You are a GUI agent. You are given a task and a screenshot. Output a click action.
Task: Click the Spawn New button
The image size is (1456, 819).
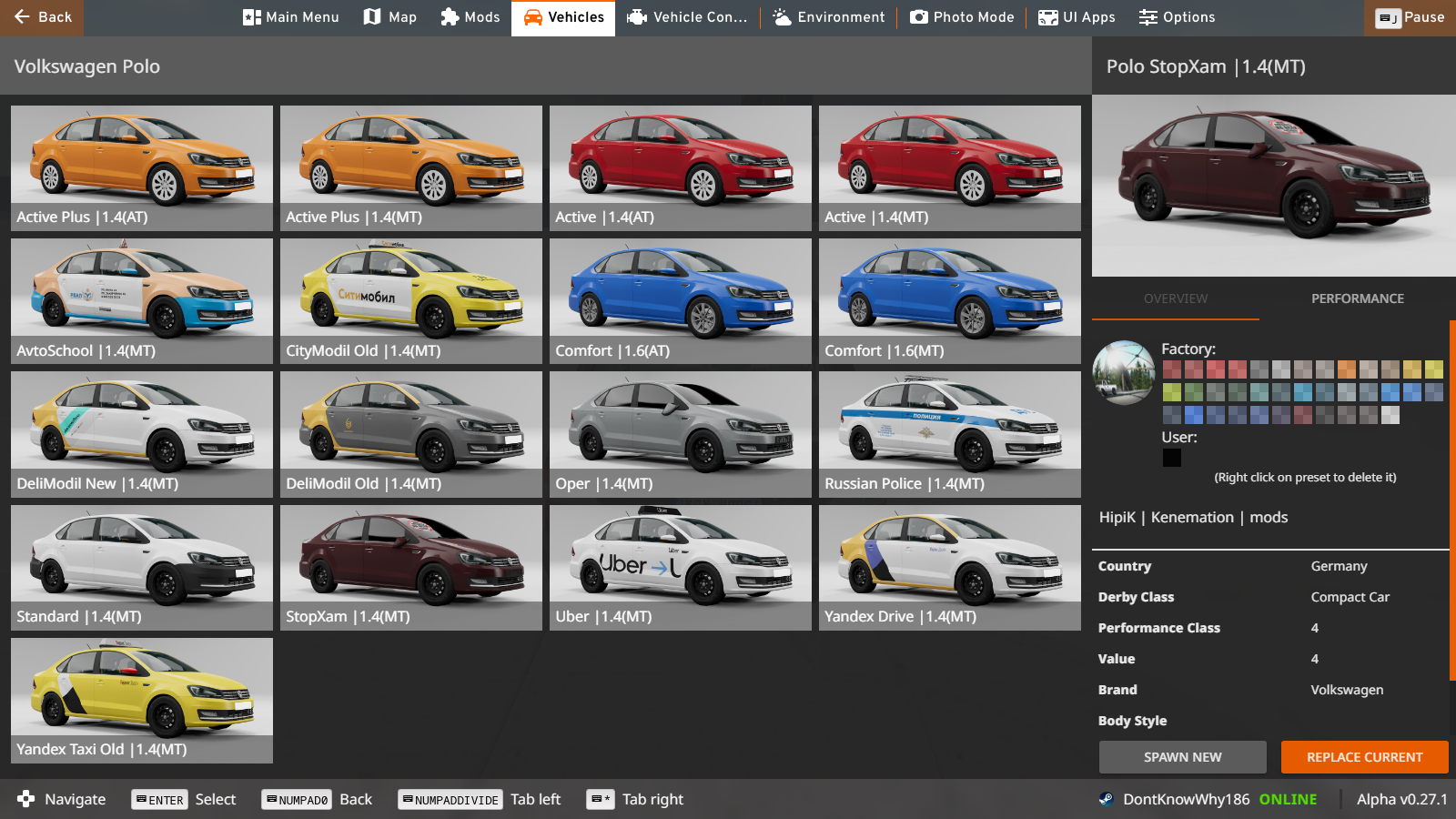point(1182,757)
